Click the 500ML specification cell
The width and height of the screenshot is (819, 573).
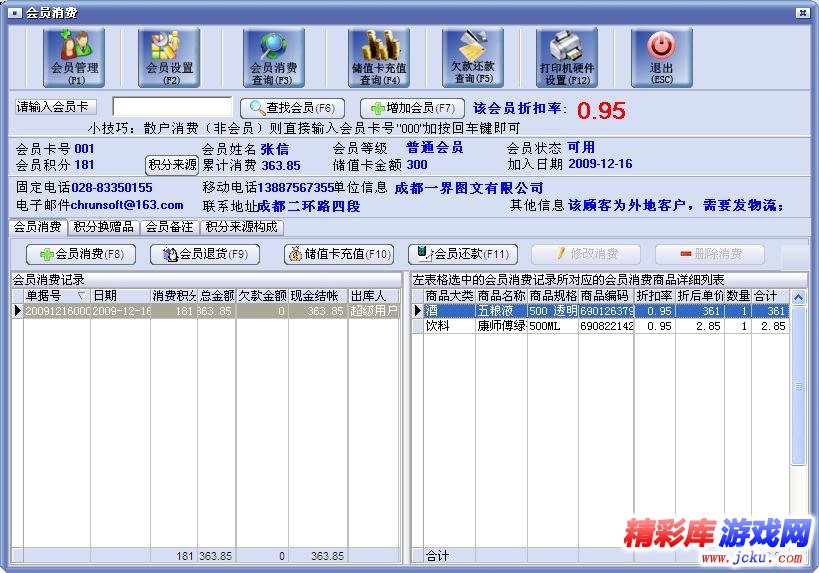pos(553,326)
